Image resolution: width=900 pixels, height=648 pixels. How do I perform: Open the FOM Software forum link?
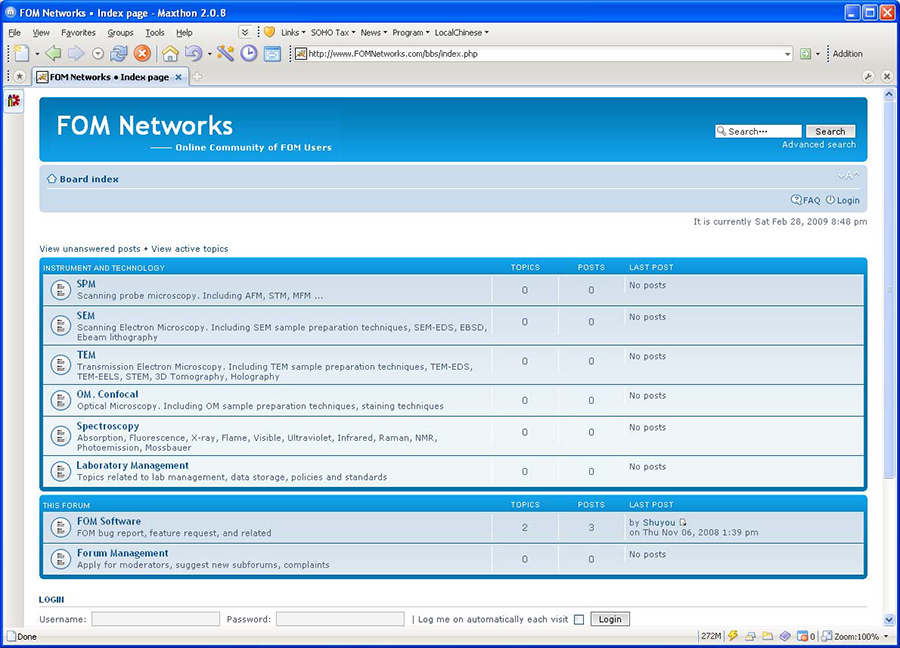click(108, 521)
